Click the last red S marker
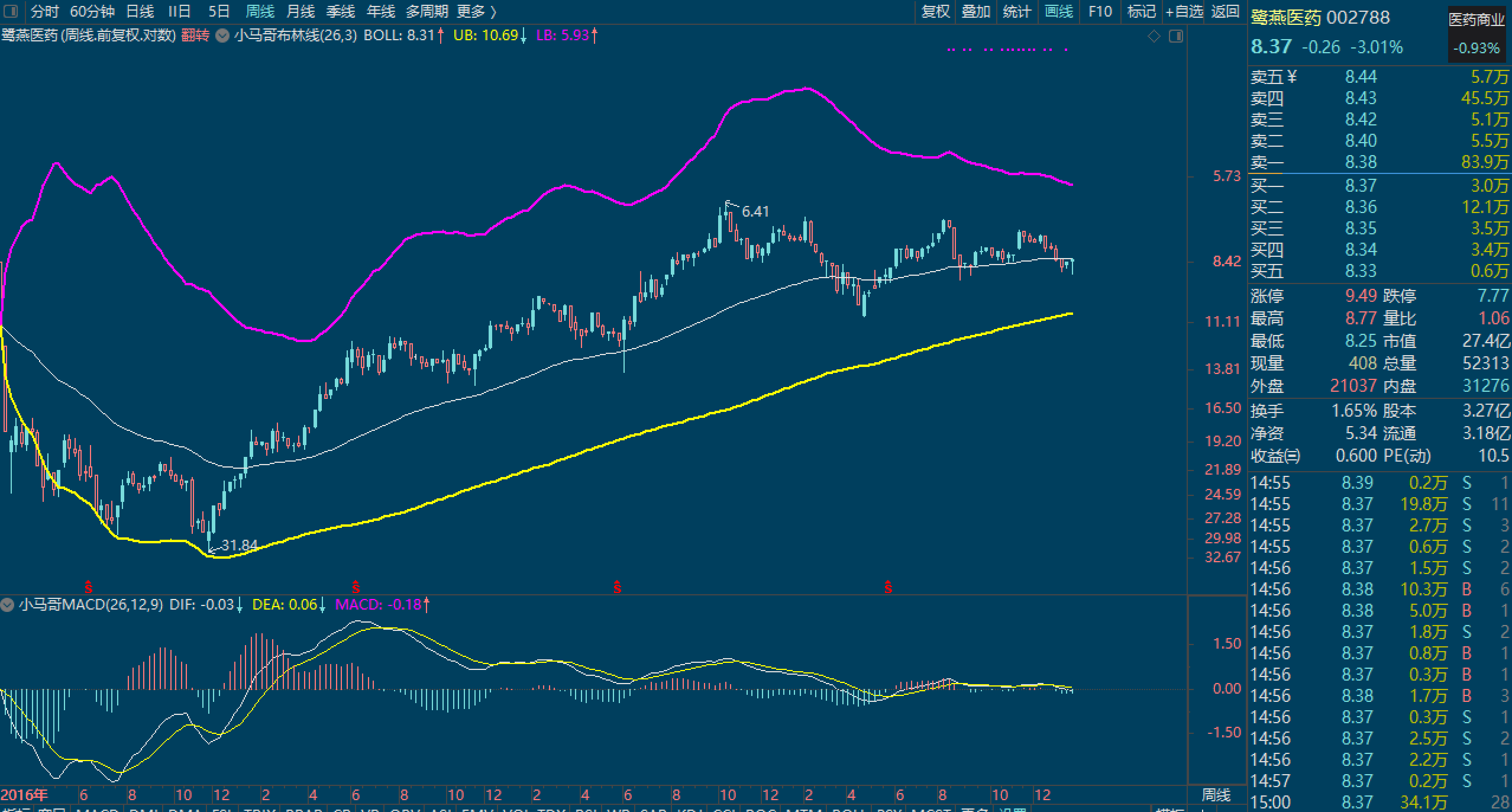1512x812 pixels. click(x=888, y=587)
